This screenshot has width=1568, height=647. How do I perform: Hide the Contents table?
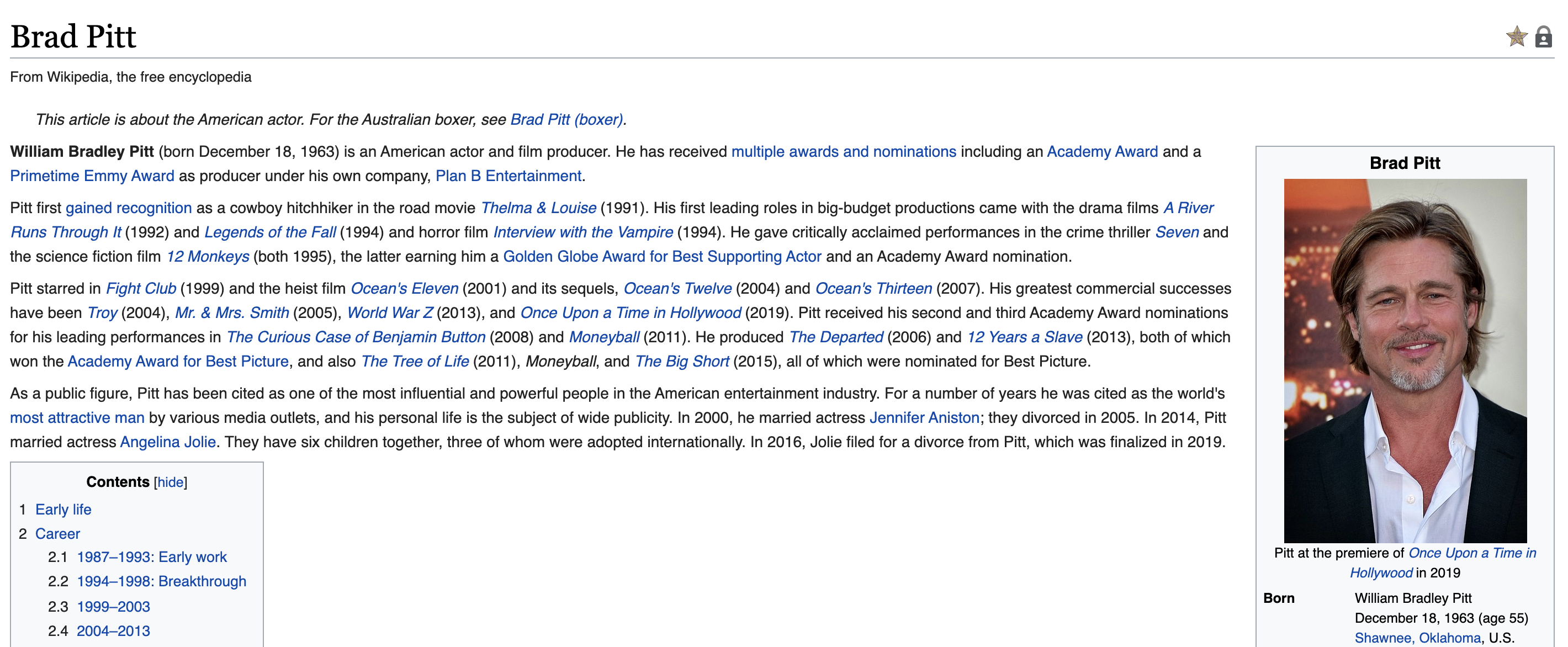[x=171, y=482]
